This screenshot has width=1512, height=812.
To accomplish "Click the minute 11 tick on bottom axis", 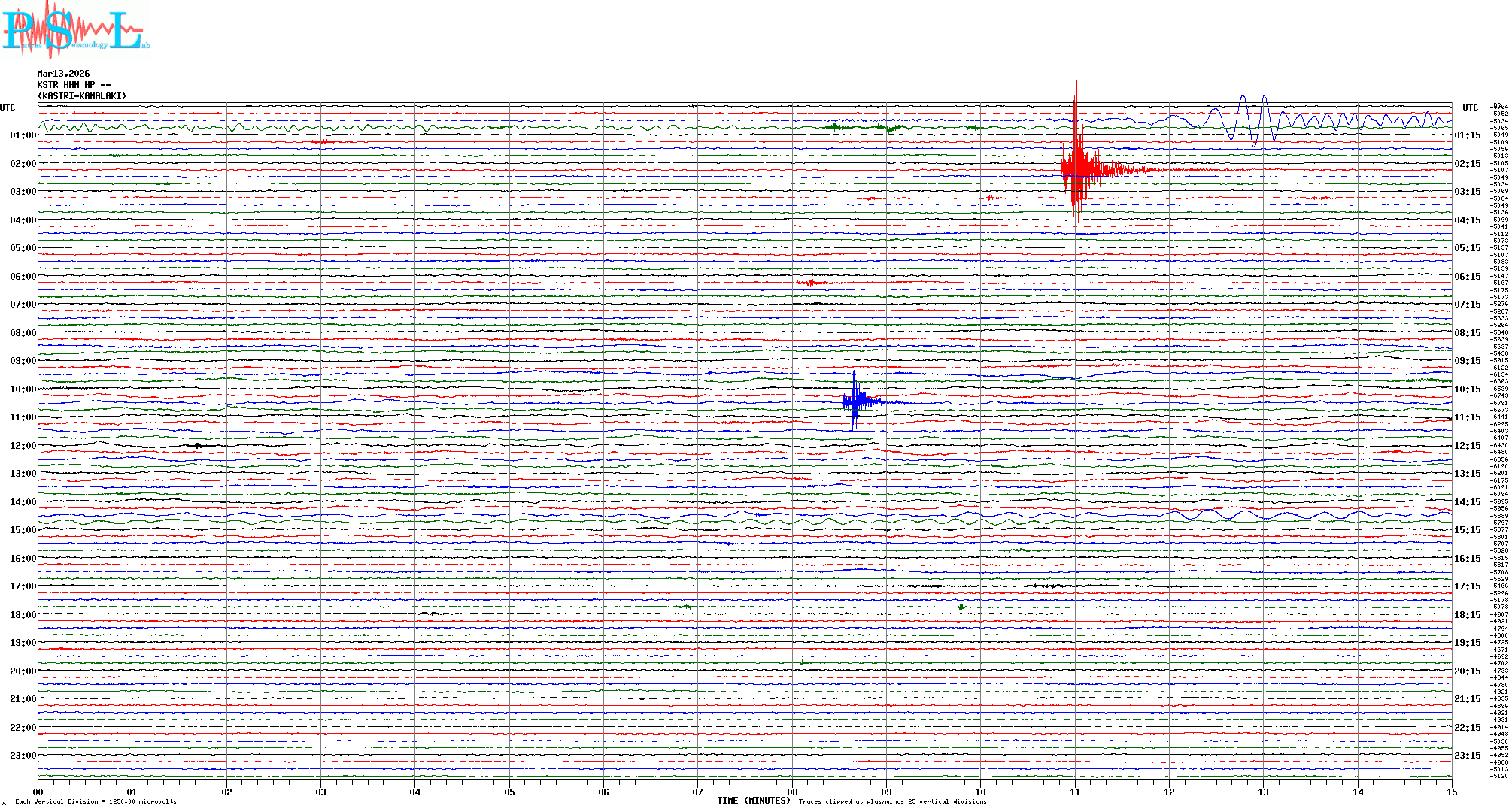I will point(1075,792).
